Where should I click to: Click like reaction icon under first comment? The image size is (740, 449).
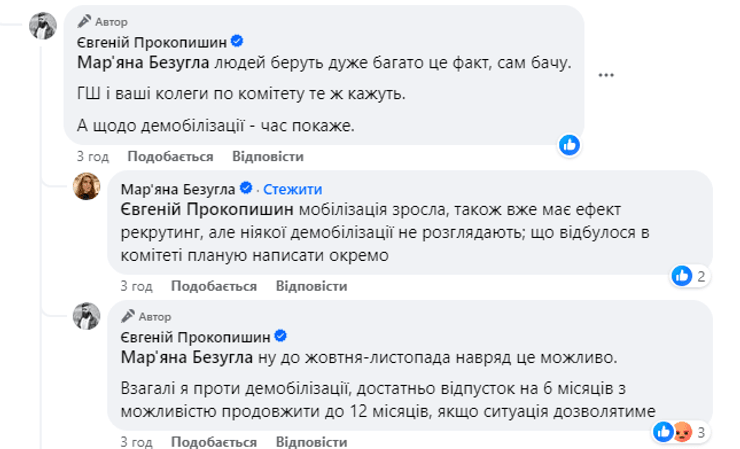tap(570, 144)
